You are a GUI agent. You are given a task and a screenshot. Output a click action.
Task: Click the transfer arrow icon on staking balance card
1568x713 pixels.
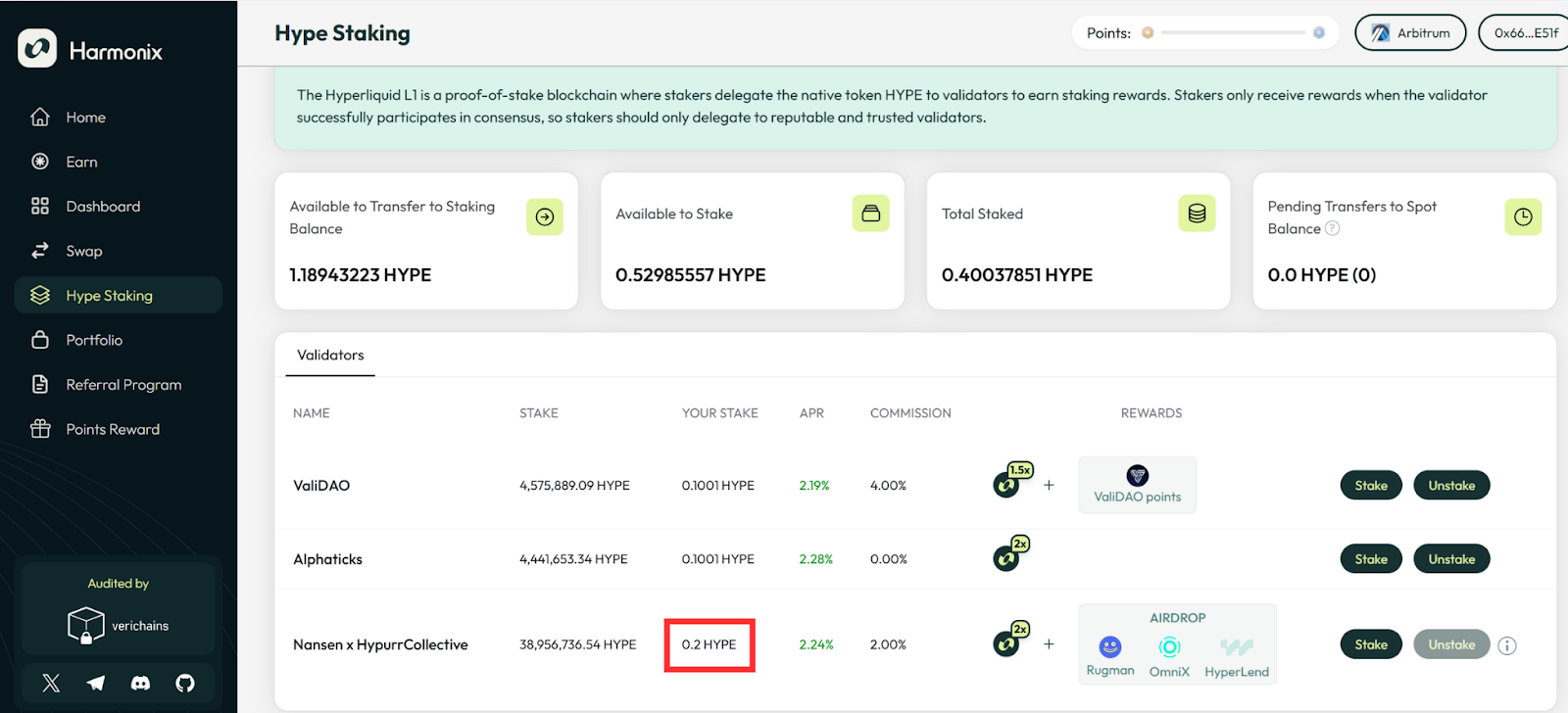pos(545,216)
